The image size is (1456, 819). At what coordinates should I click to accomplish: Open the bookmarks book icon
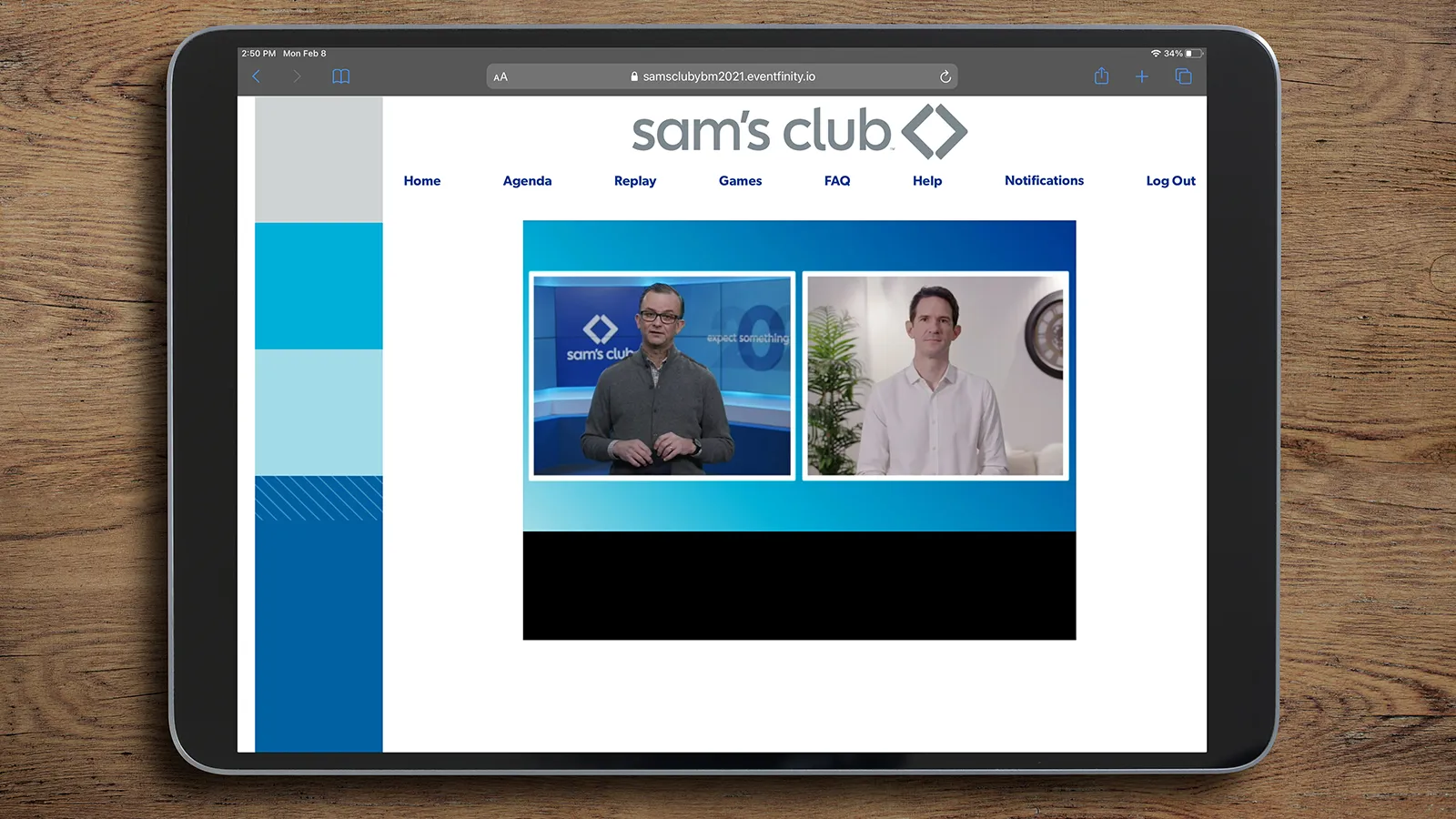coord(341,76)
